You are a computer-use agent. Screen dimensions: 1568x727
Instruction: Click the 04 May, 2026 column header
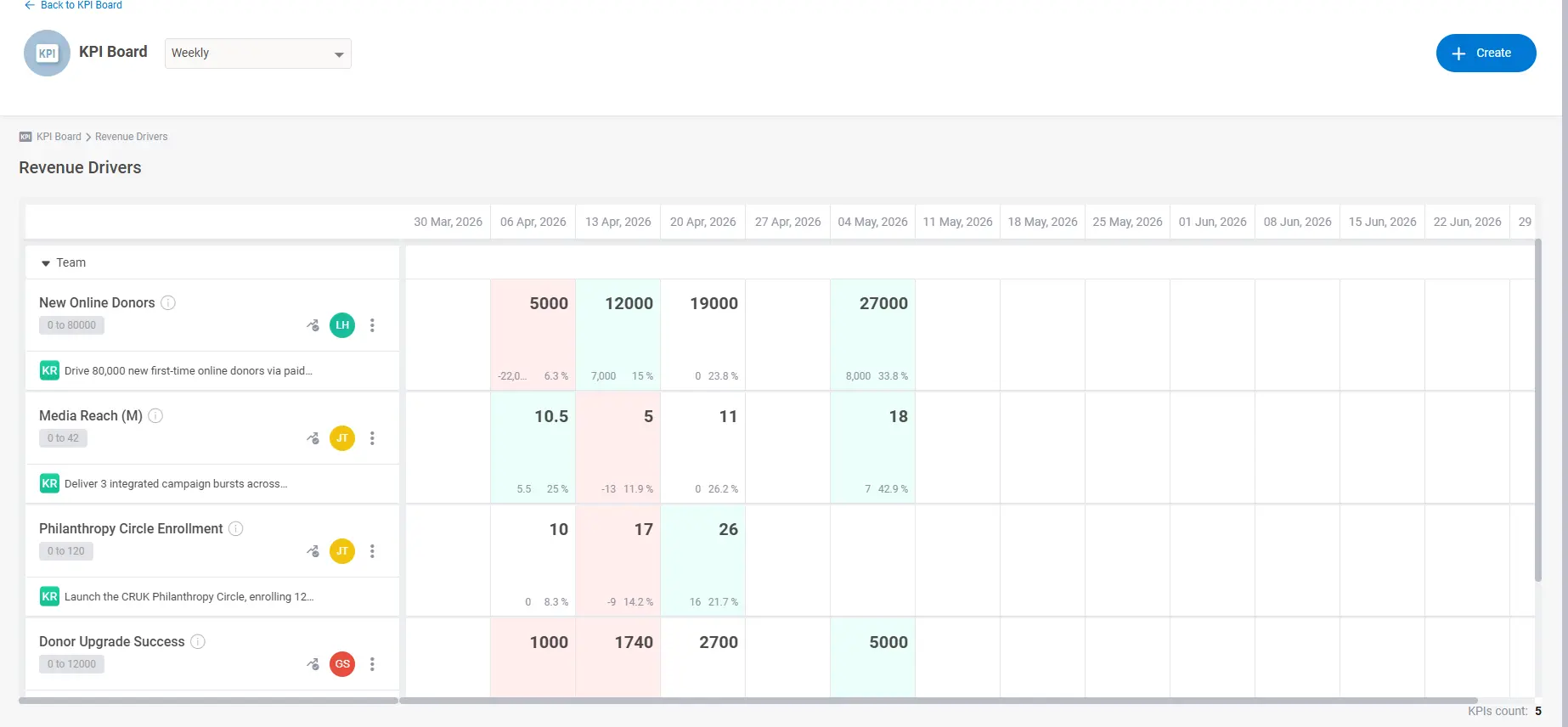[873, 222]
